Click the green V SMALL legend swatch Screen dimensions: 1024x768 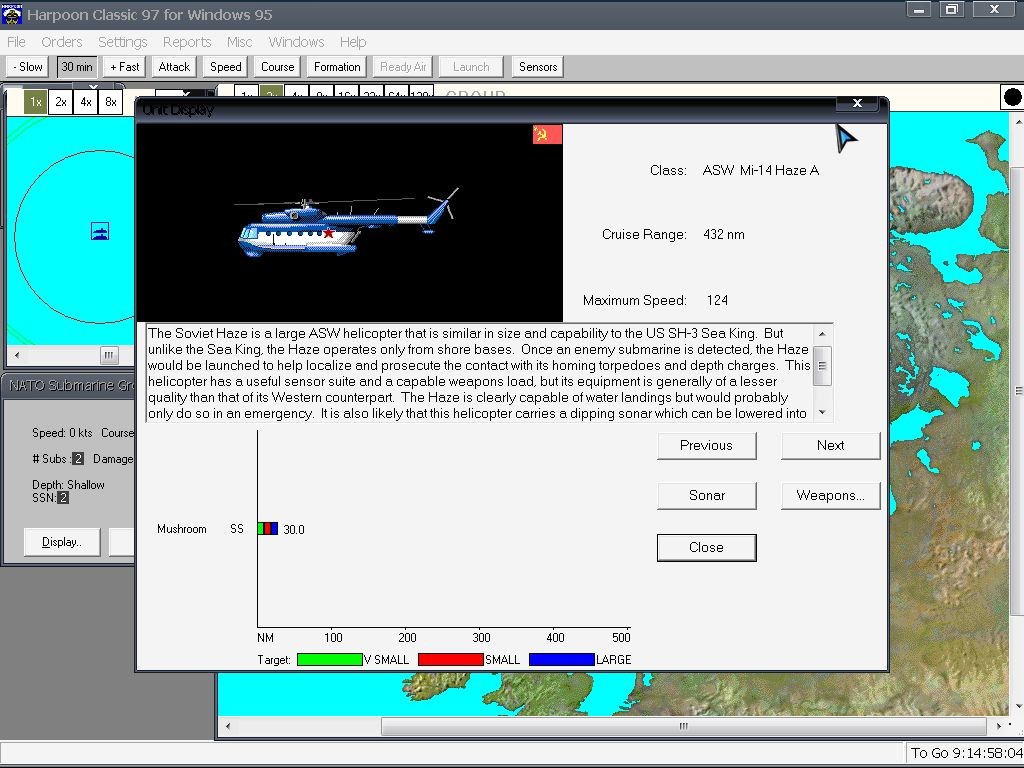[x=330, y=660]
